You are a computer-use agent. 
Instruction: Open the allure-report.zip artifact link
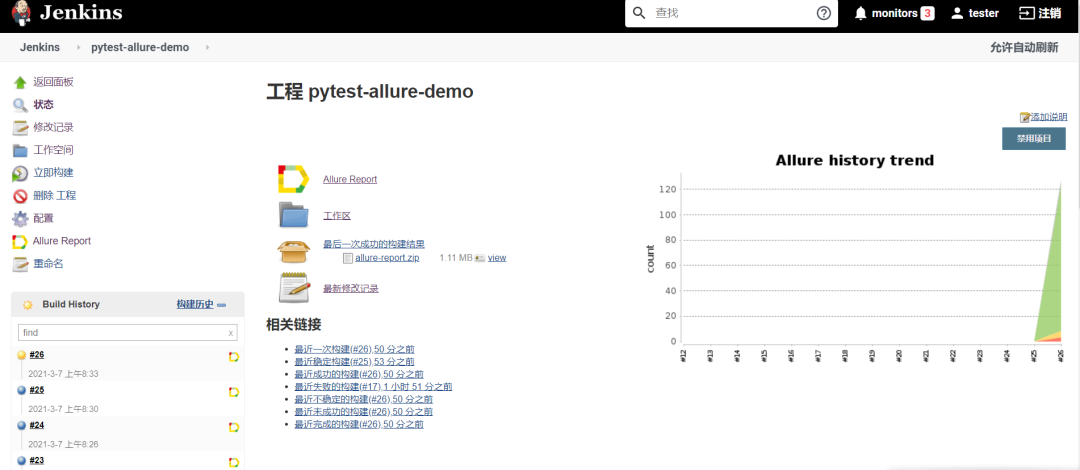(387, 258)
